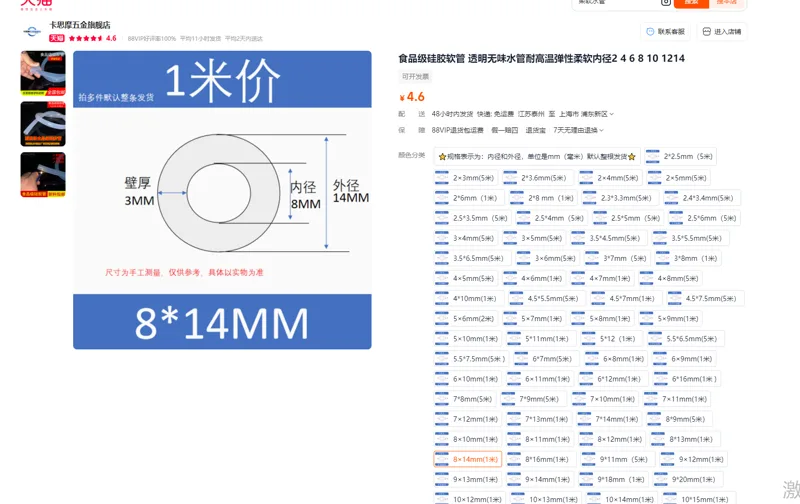Screen dimensions: 800x504
Task: Click the shop avatar logo beside 卡思摩五金旗舰店
Action: point(32,32)
